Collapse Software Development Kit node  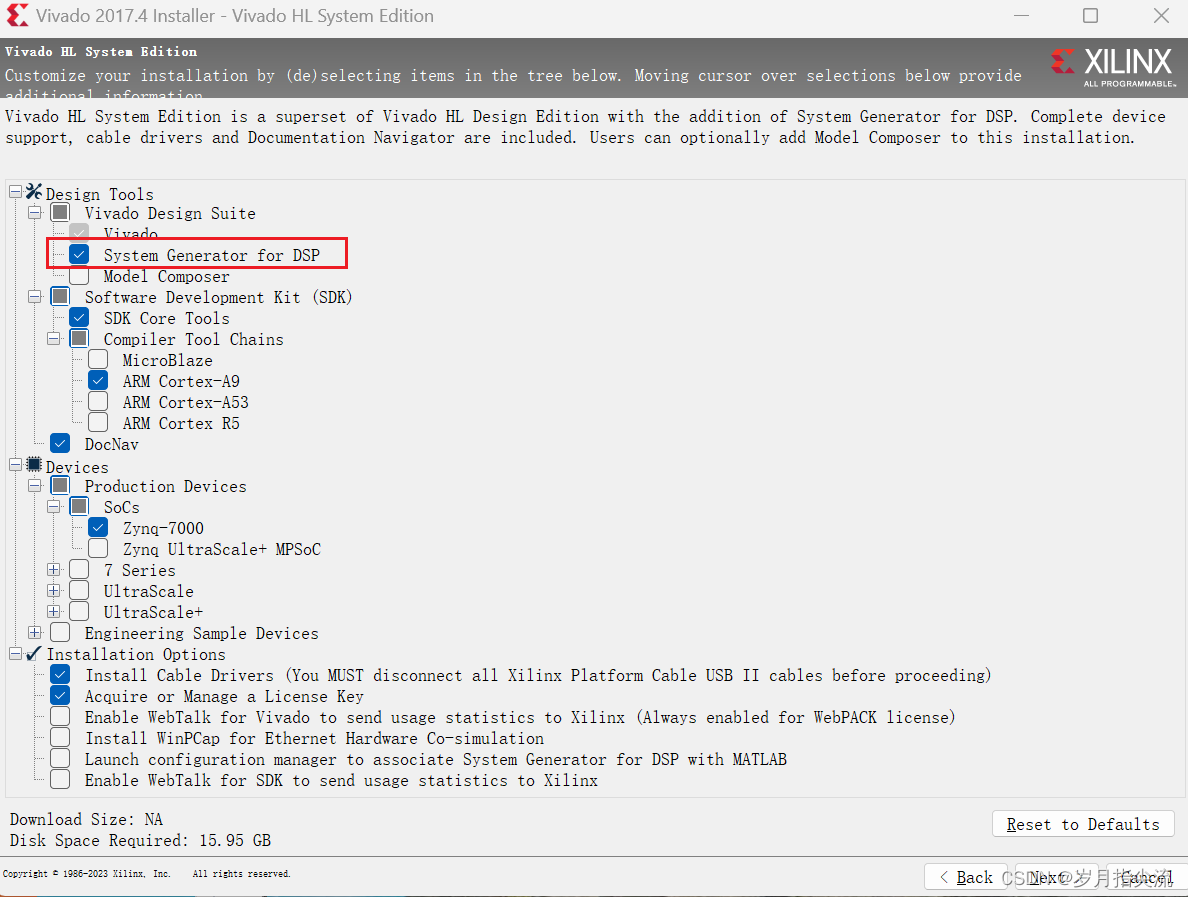(x=34, y=297)
